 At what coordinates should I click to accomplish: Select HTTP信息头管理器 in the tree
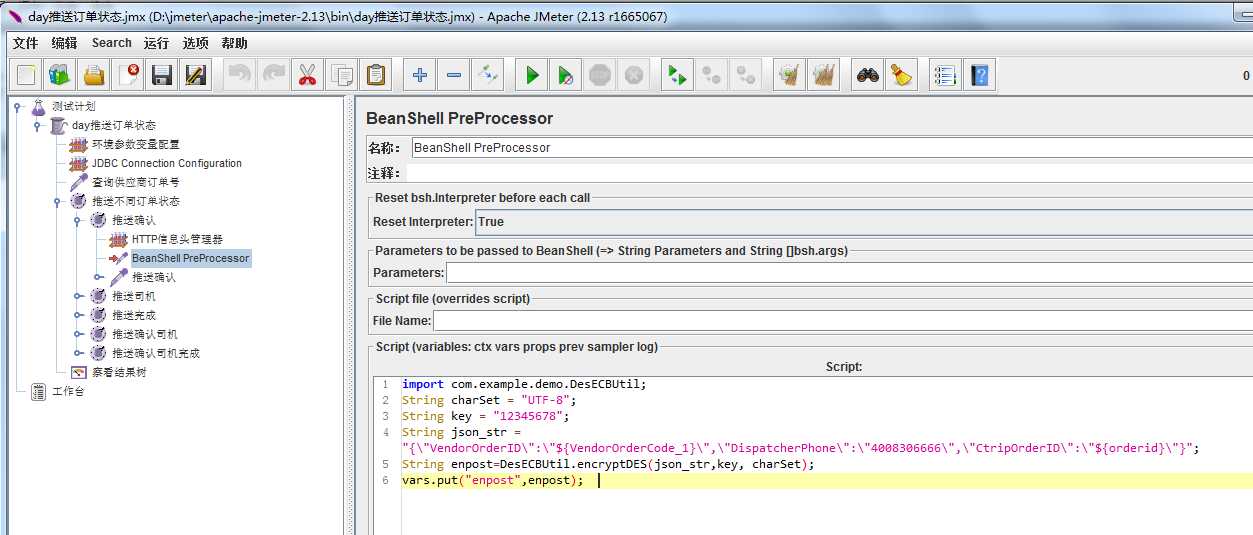(177, 239)
